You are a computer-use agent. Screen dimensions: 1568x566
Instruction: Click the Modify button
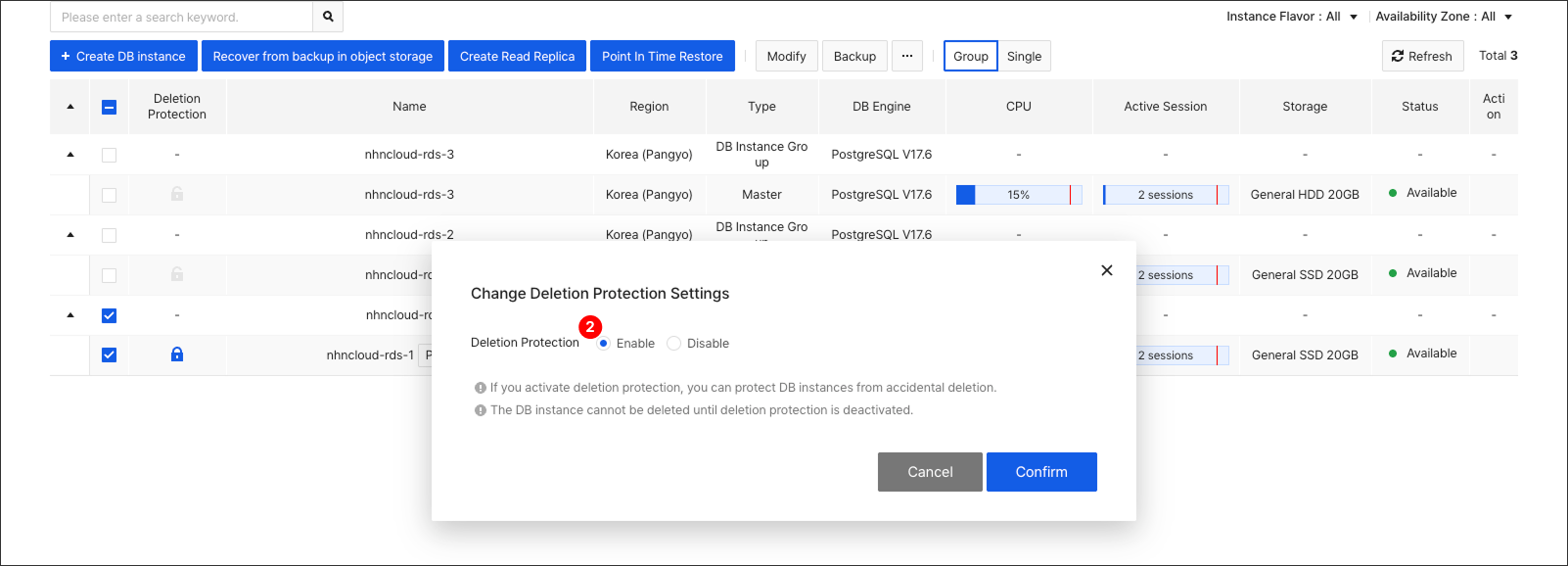coord(787,56)
